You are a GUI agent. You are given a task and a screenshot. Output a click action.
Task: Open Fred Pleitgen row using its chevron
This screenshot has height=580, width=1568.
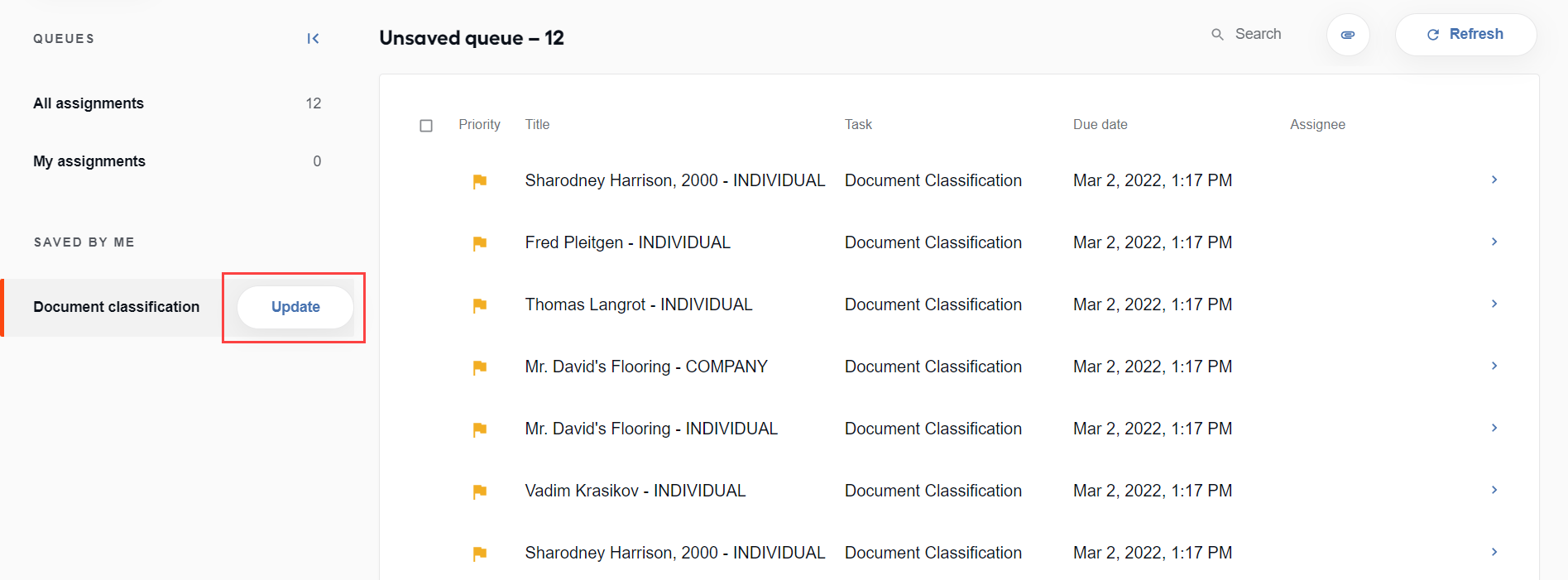(x=1494, y=242)
